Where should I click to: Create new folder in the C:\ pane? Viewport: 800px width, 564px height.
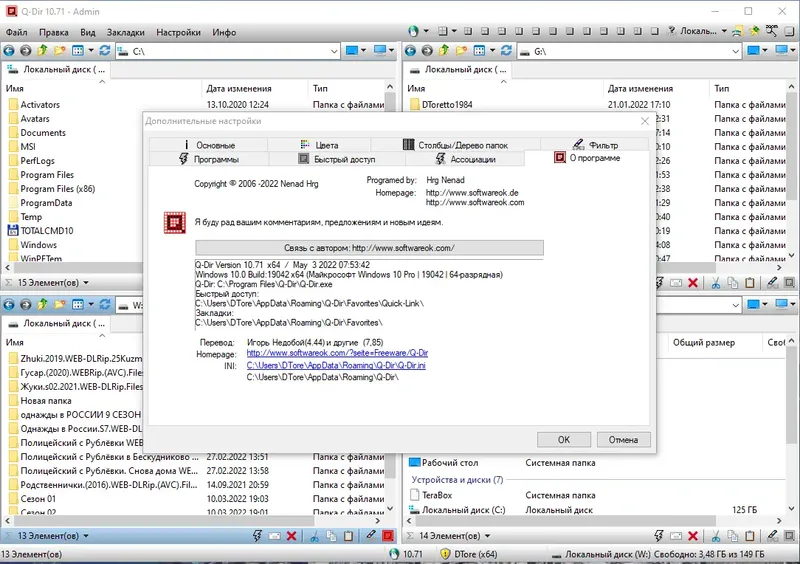click(x=60, y=51)
